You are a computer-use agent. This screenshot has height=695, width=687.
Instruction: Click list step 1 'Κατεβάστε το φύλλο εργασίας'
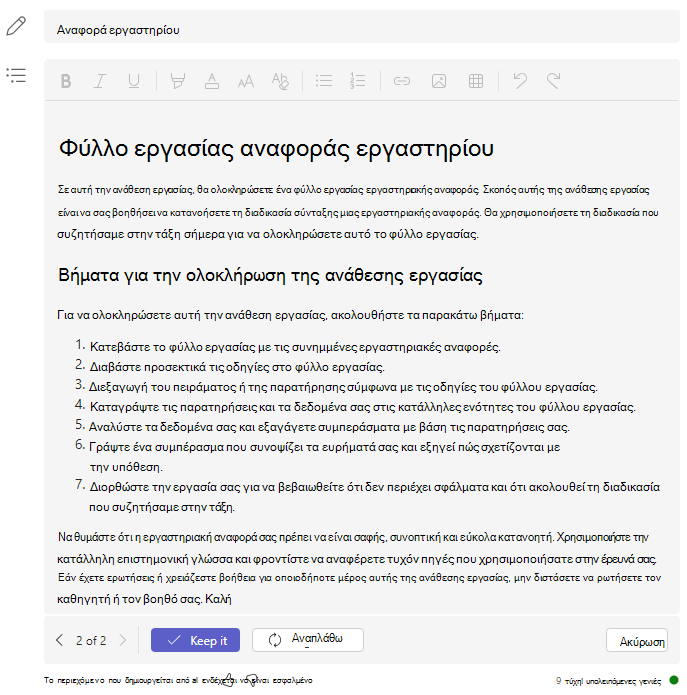pos(295,347)
